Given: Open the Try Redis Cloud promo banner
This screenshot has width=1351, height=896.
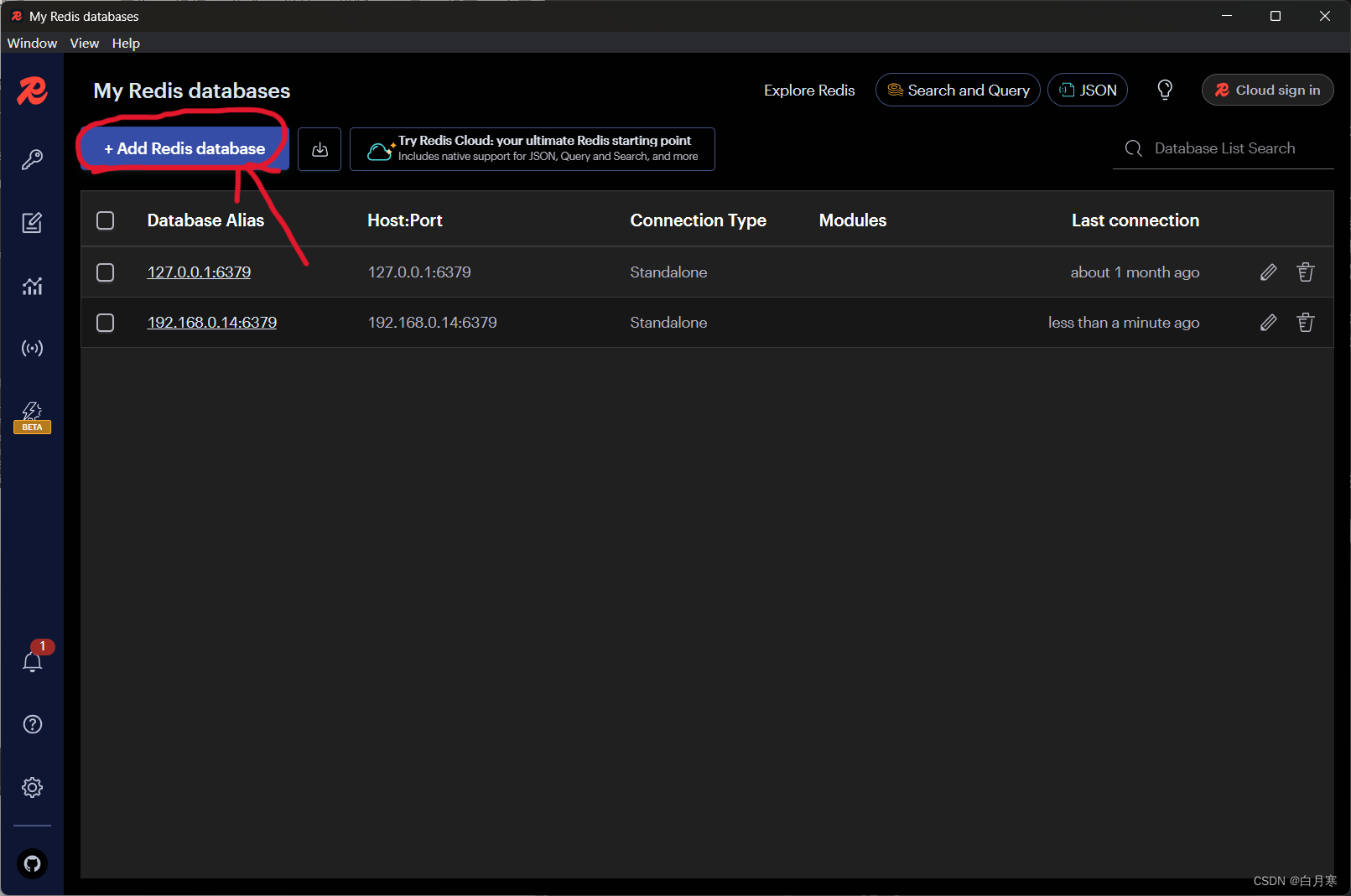Looking at the screenshot, I should 533,149.
